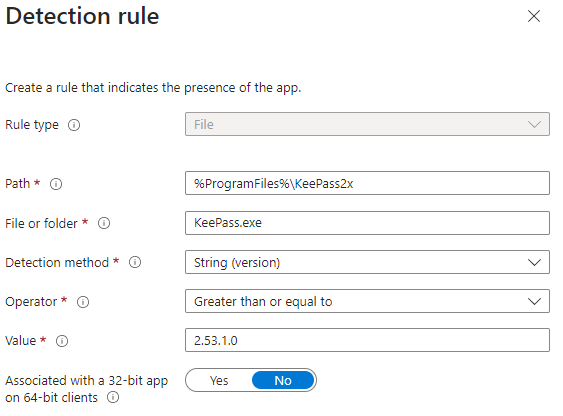Click the String (version) selected text
The height and width of the screenshot is (416, 563).
tap(237, 263)
